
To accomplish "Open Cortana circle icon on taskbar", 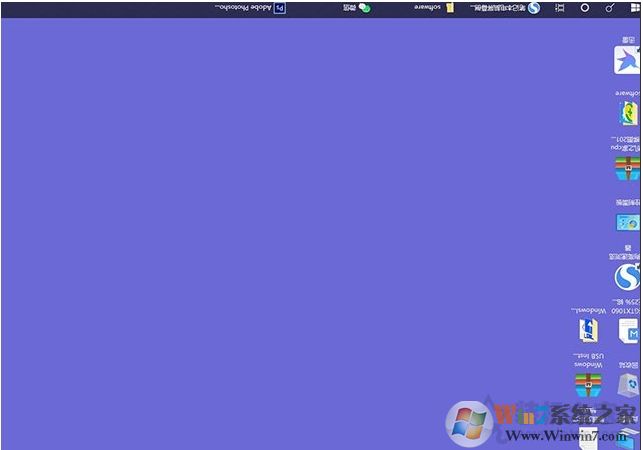I will (585, 8).
